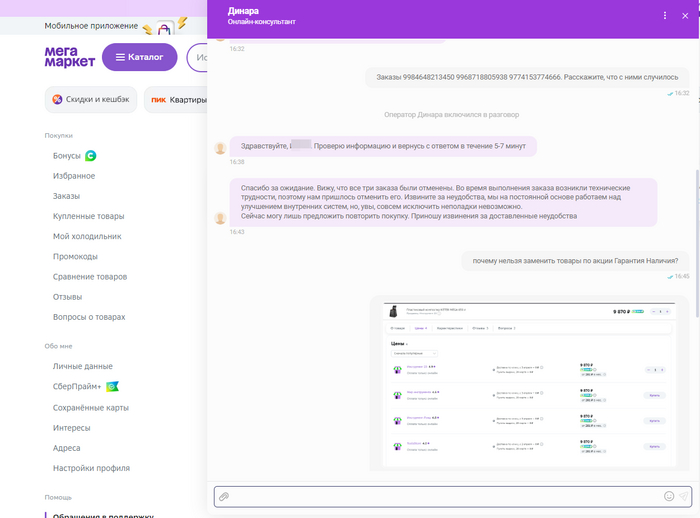This screenshot has height=518, width=700.
Task: Close the Динара chat panel
Action: point(685,16)
